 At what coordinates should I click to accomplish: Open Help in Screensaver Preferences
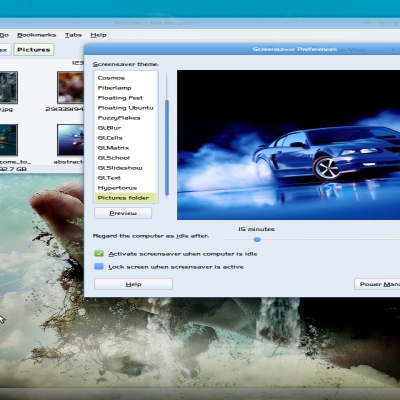click(x=133, y=284)
